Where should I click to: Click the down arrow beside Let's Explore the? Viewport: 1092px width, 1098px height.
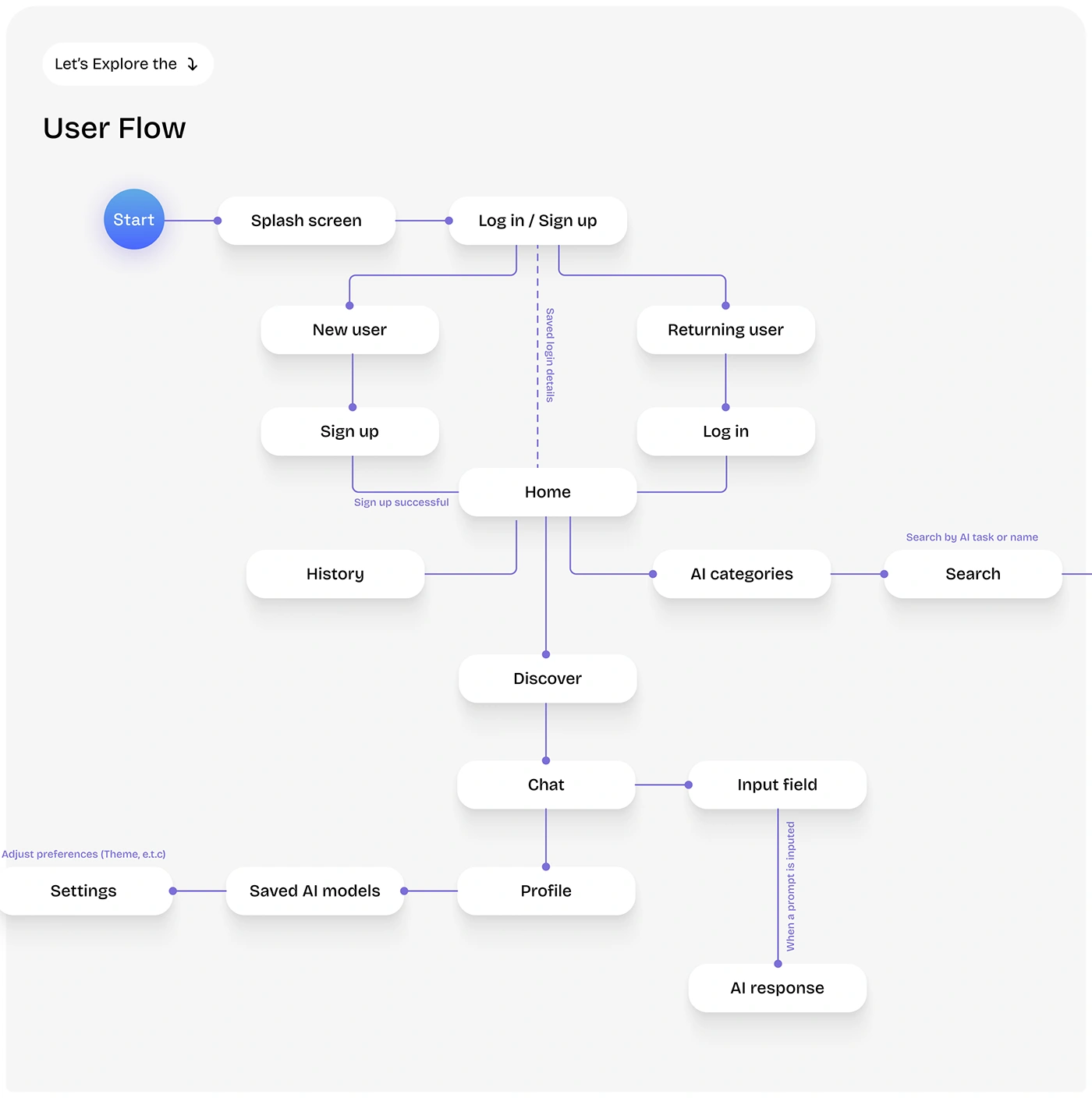point(193,65)
